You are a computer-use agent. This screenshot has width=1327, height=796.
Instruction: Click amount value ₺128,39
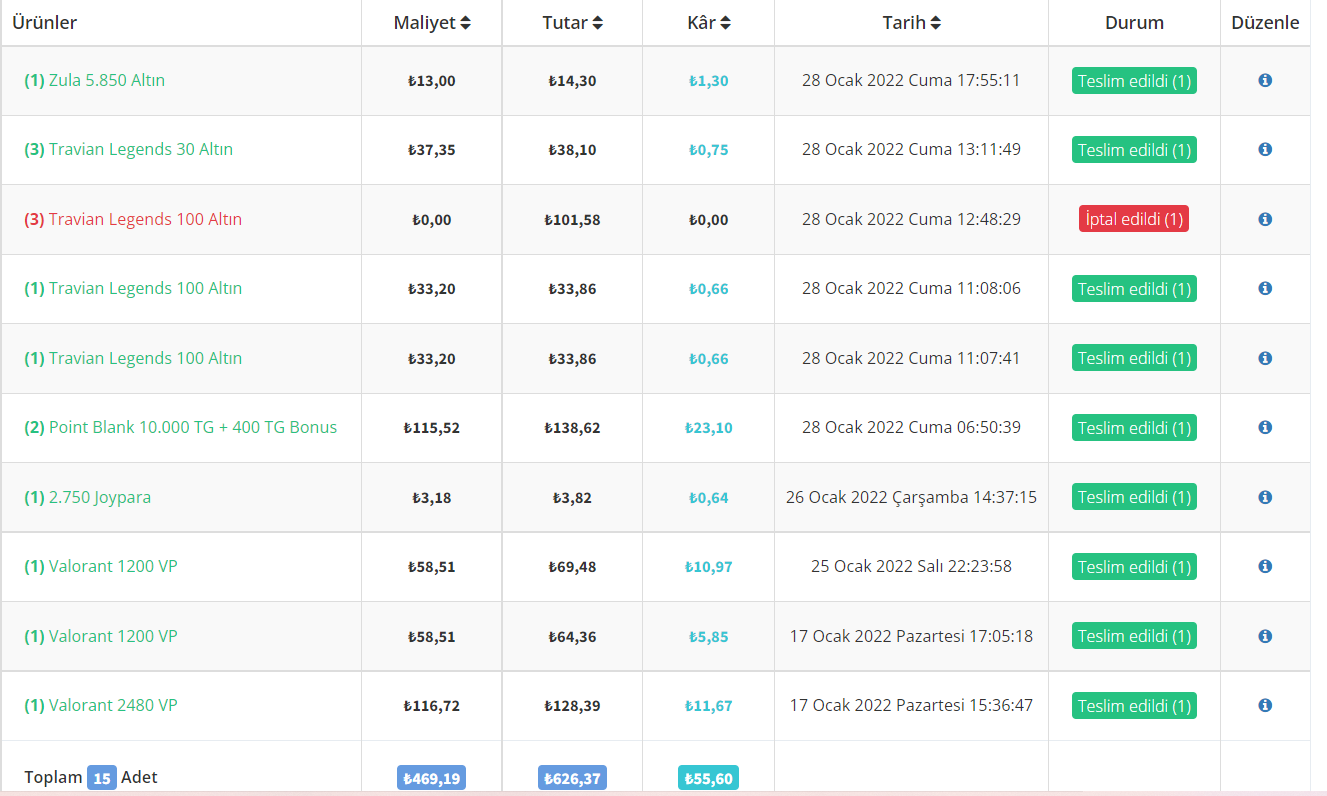pos(572,706)
